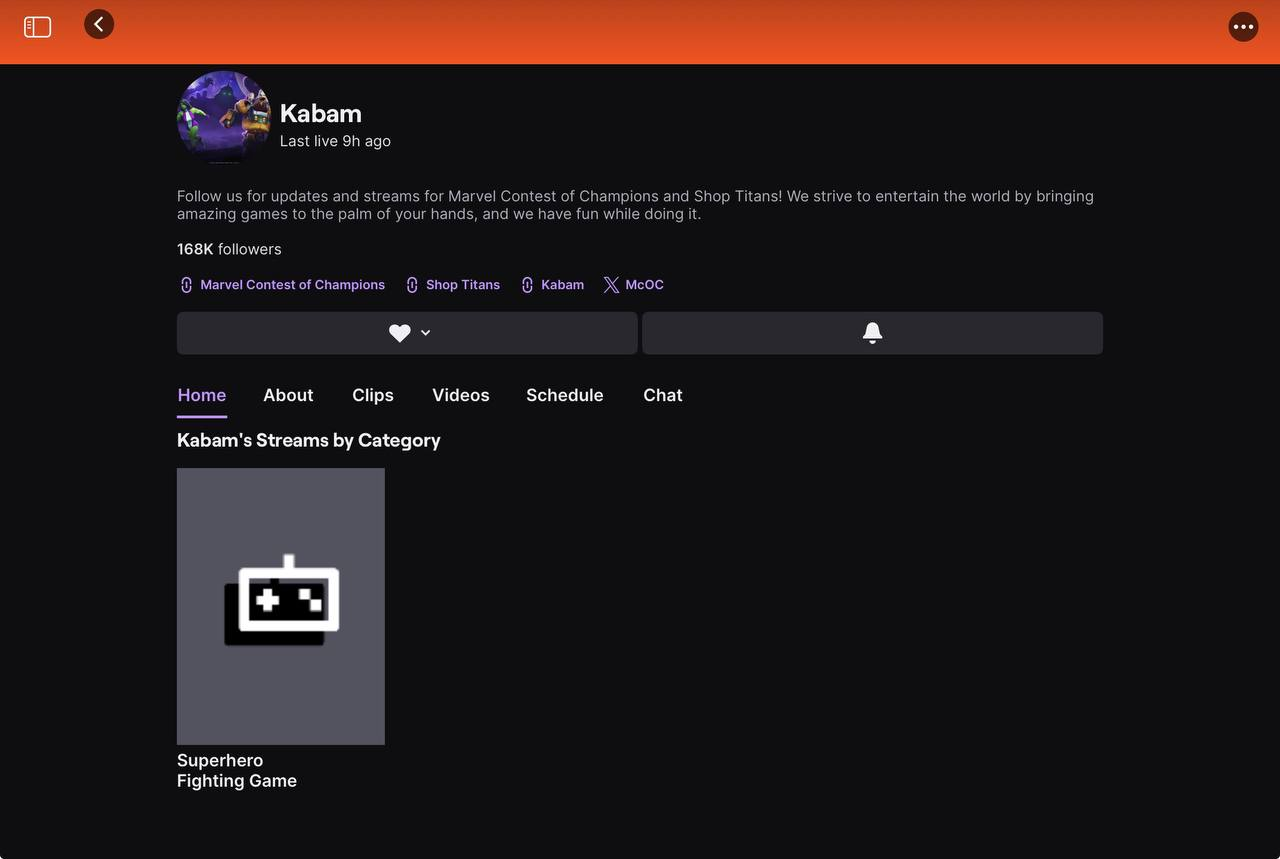Open the three-dot more options menu
The width and height of the screenshot is (1280, 859).
1243,27
